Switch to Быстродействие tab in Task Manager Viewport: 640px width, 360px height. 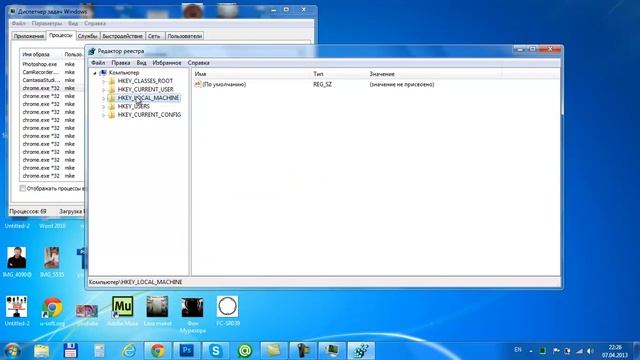click(122, 36)
